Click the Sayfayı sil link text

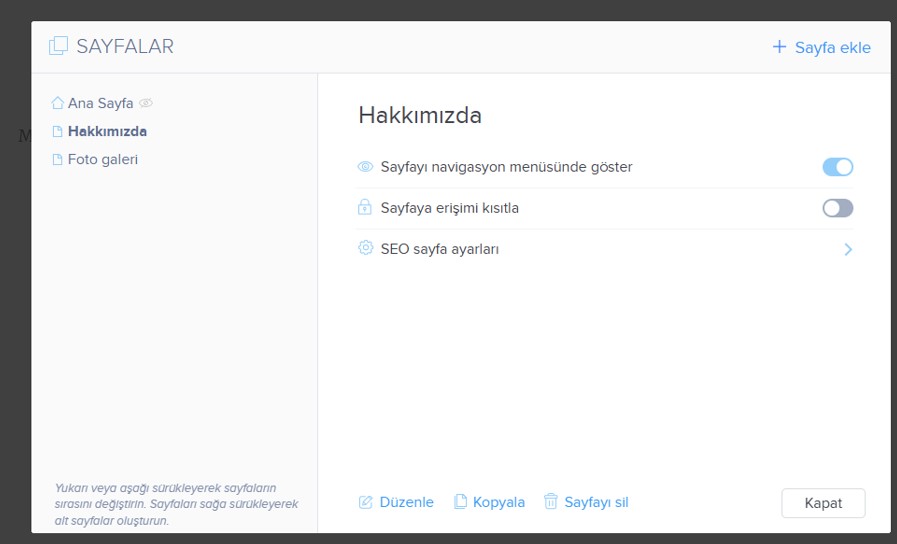pyautogui.click(x=596, y=502)
